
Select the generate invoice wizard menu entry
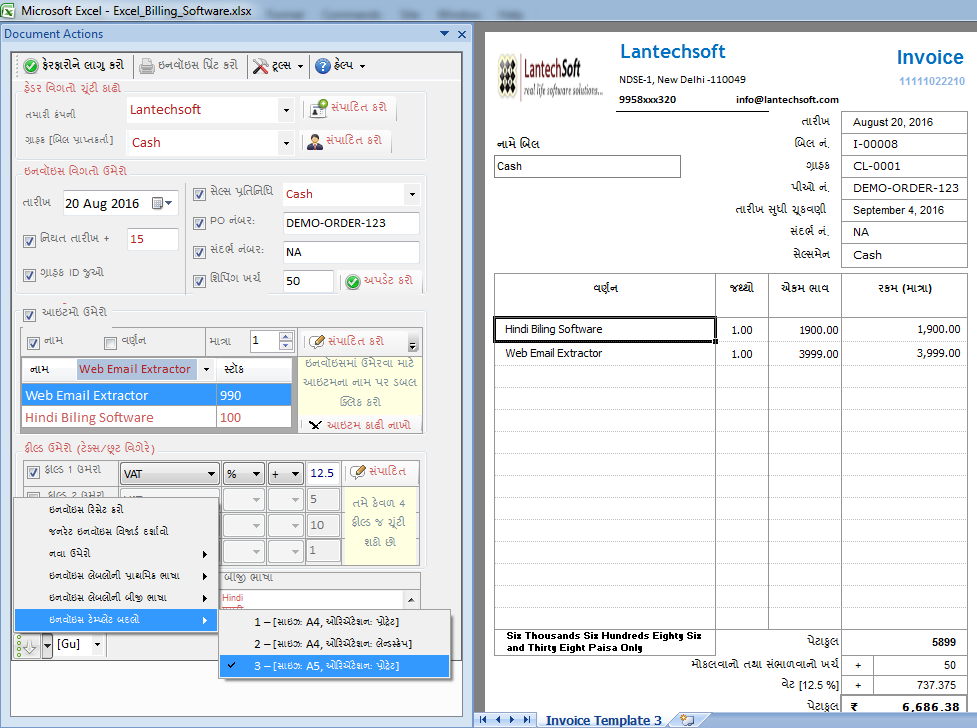click(x=116, y=532)
